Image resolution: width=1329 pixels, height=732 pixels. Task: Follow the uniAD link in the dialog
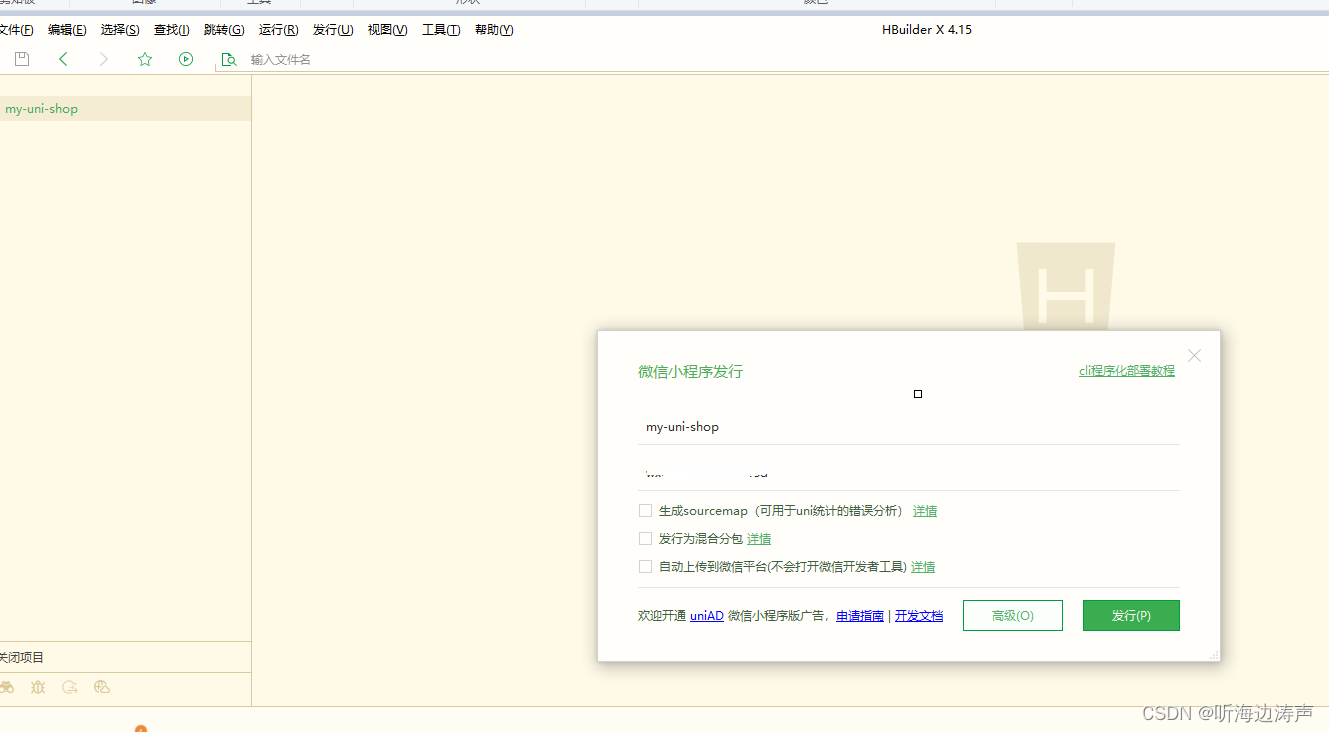[x=707, y=616]
